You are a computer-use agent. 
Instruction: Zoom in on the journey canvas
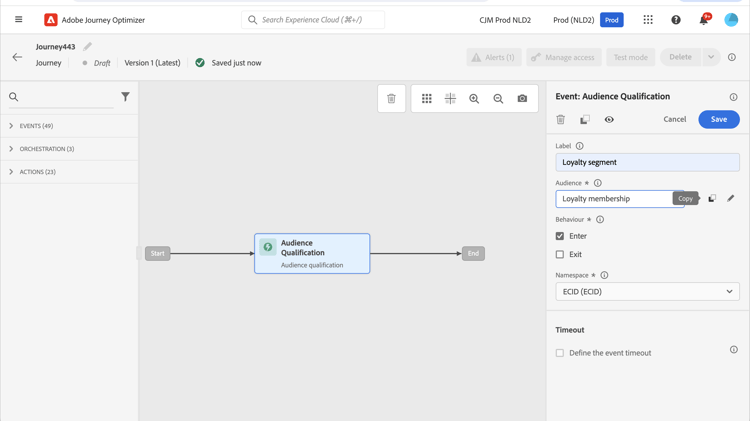[x=474, y=98]
